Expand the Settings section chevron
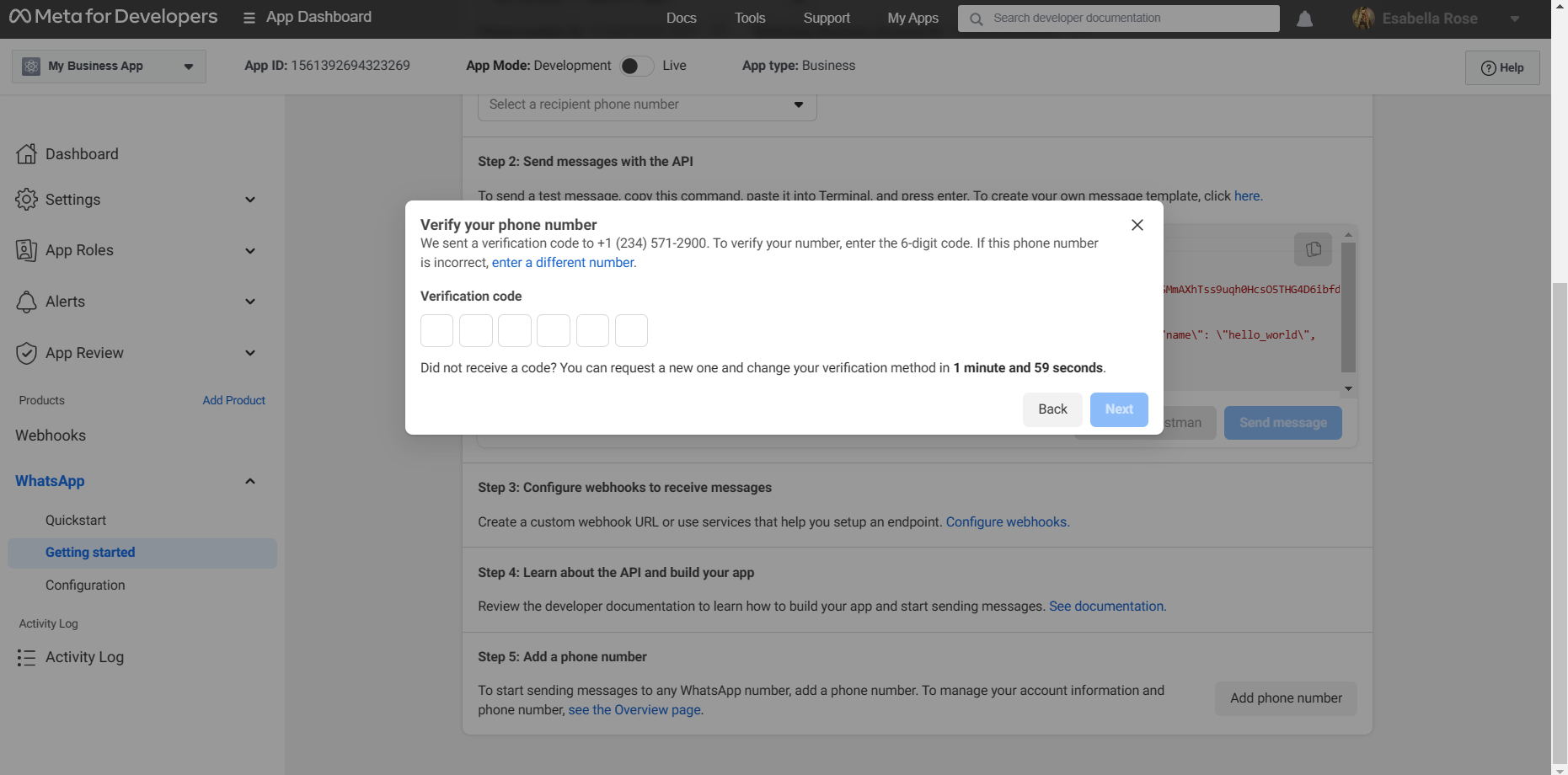The width and height of the screenshot is (1568, 775). [x=250, y=200]
